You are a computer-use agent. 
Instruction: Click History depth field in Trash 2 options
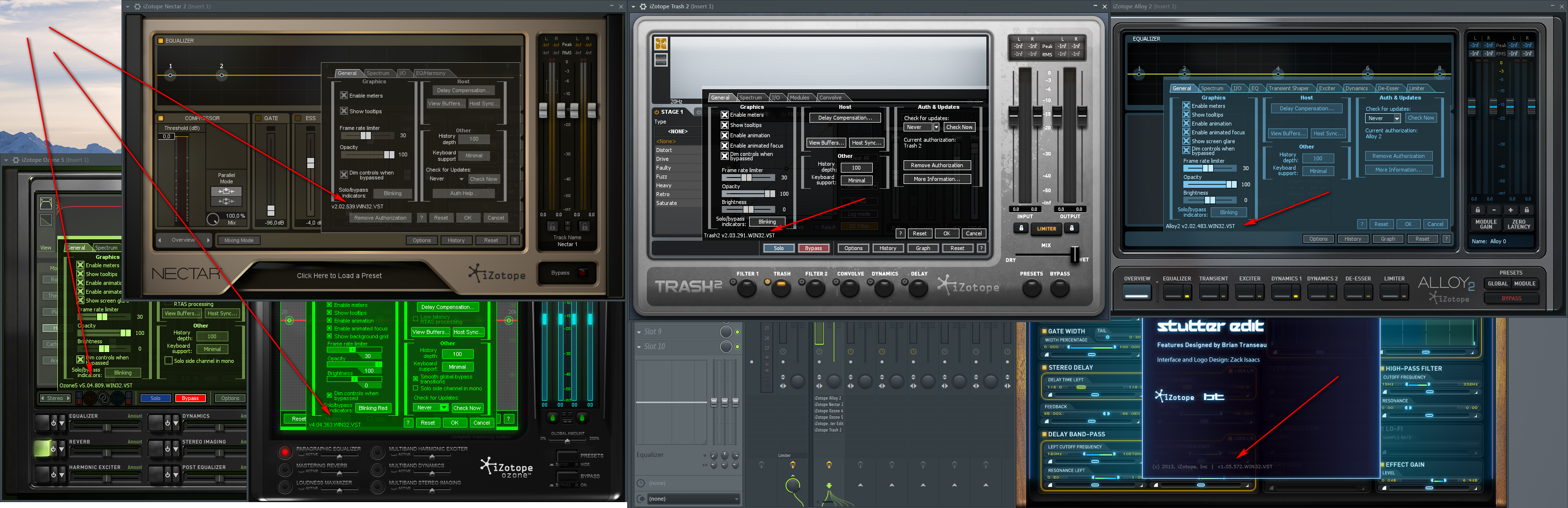856,168
